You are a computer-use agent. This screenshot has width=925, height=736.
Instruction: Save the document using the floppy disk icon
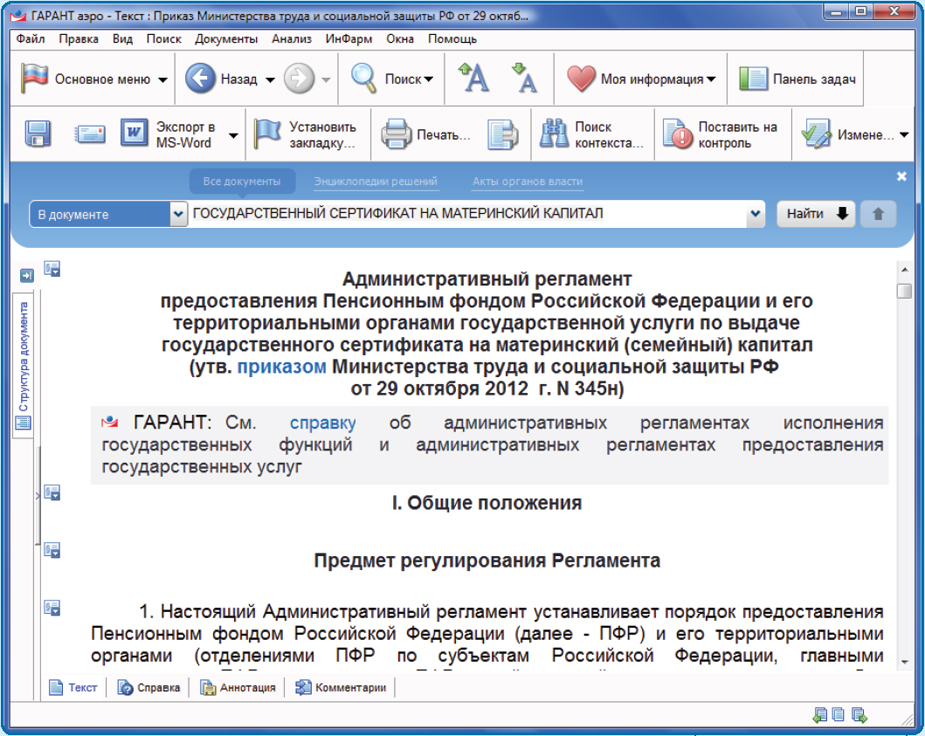[38, 134]
